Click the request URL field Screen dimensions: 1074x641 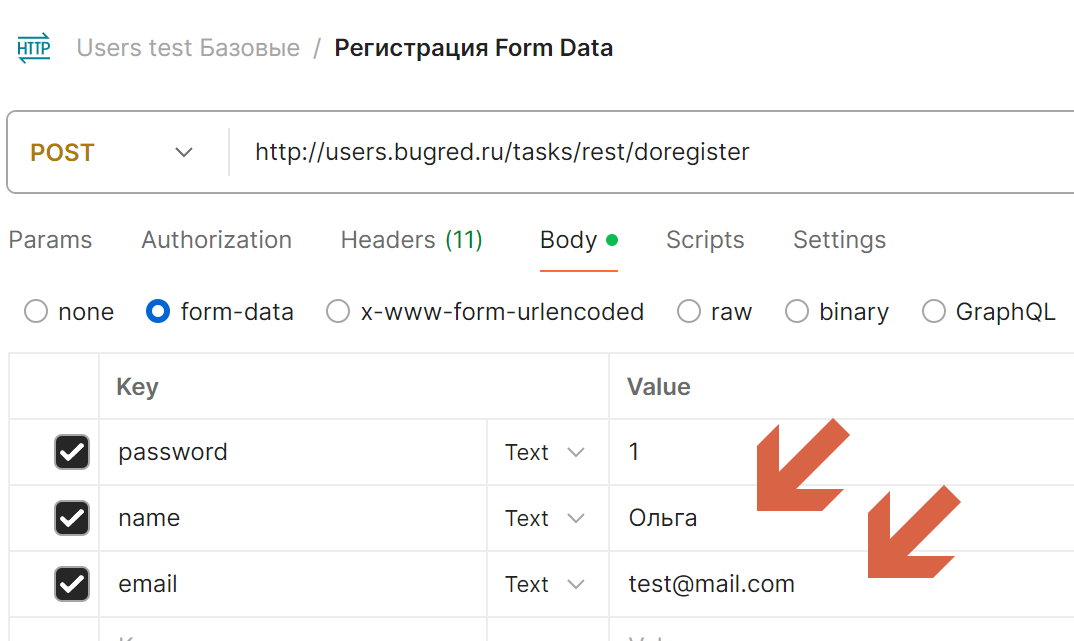[x=651, y=152]
